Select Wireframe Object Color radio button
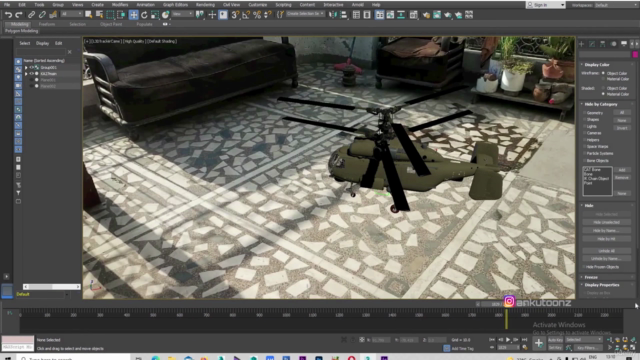 [x=603, y=73]
